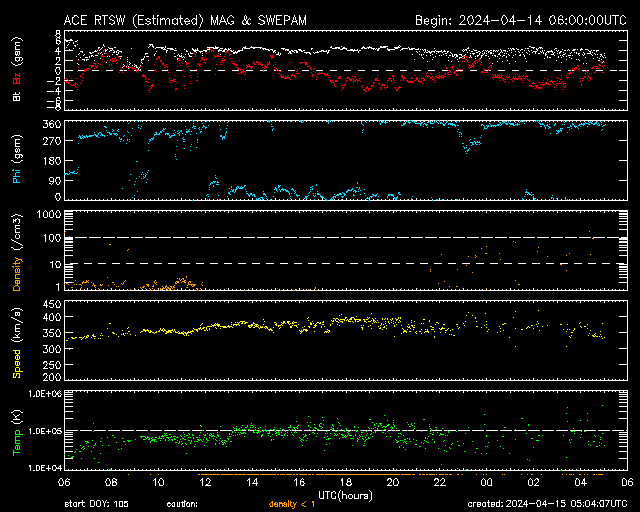
Task: Click the 1.0E+06 tick on Temp axis
Action: [45, 394]
